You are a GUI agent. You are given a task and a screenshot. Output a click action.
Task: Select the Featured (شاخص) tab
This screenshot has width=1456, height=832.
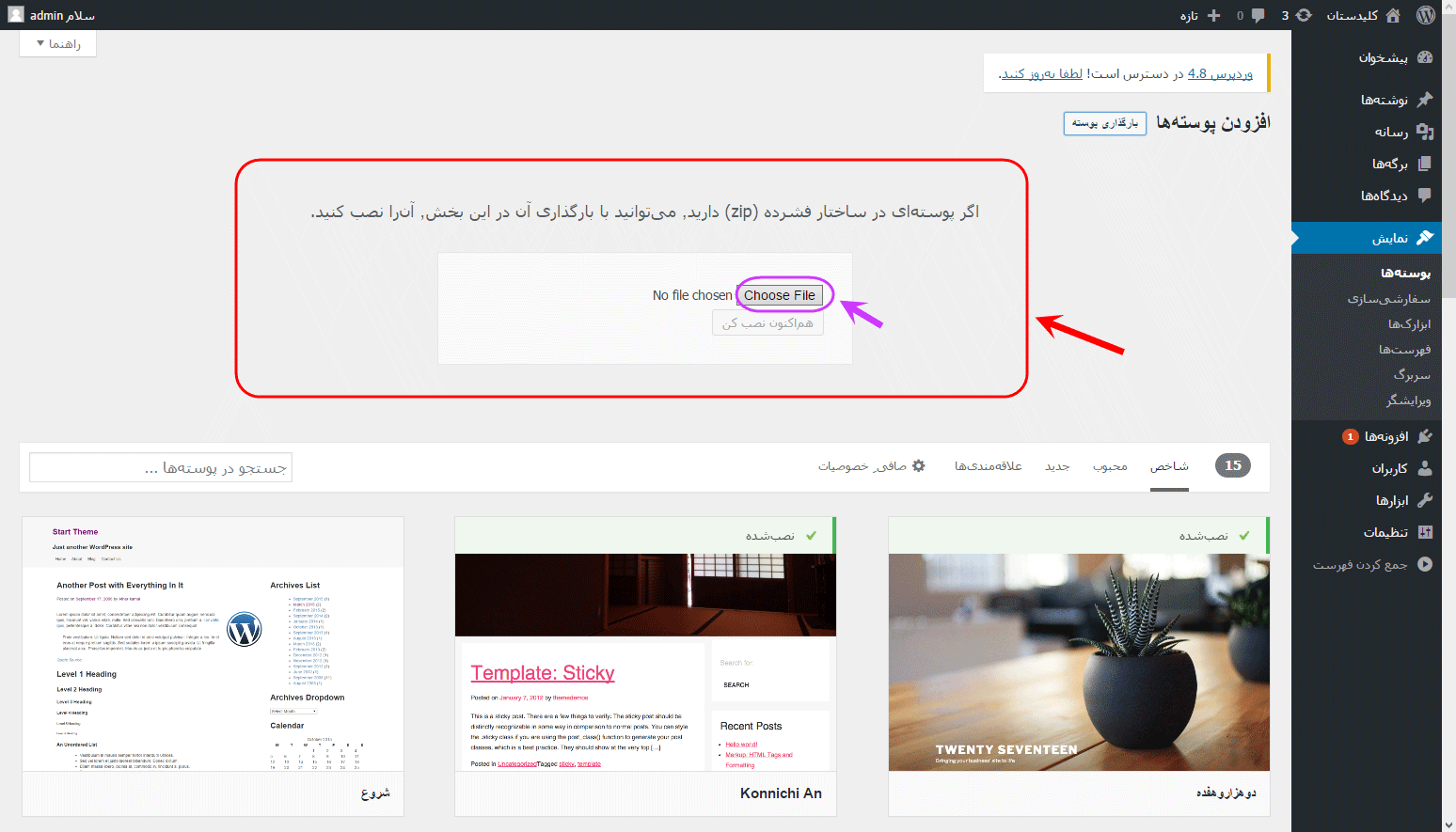coord(1169,466)
